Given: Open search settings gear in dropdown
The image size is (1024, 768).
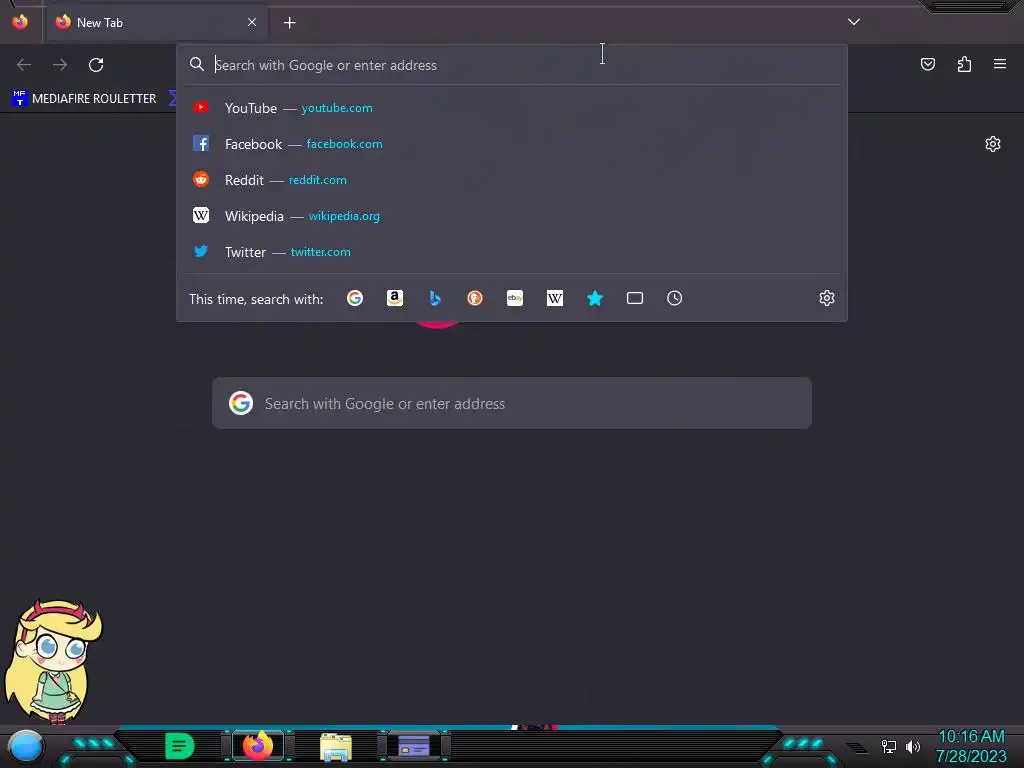Looking at the screenshot, I should 827,298.
